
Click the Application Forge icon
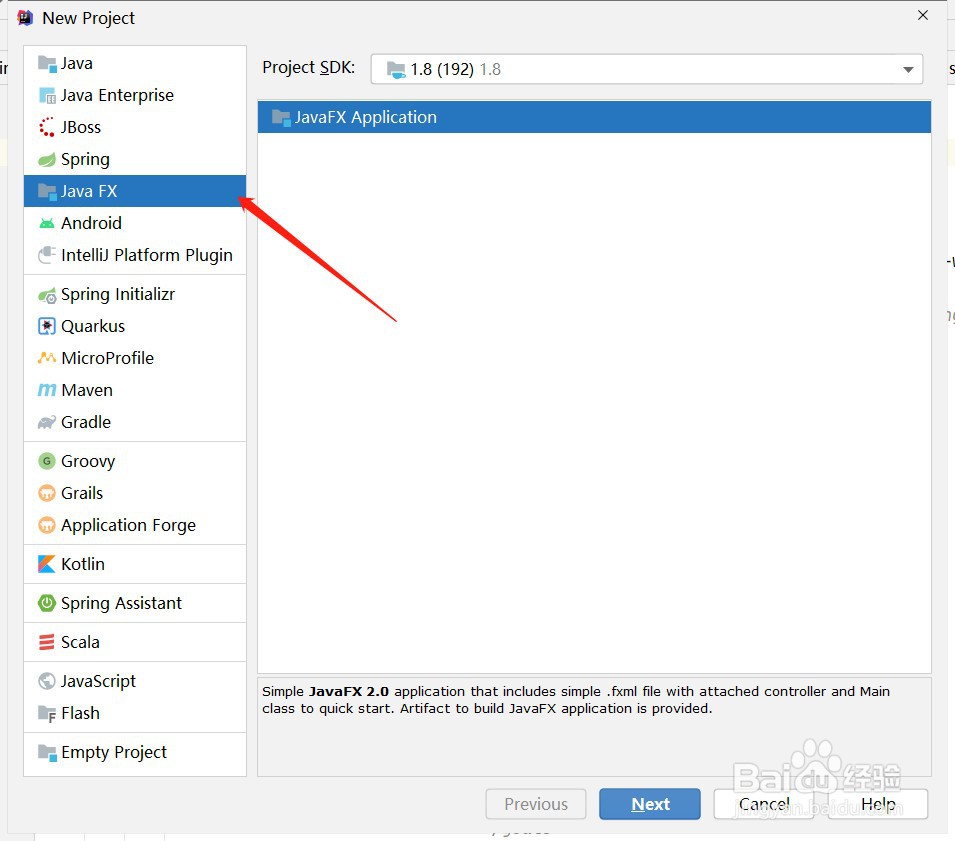click(47, 525)
